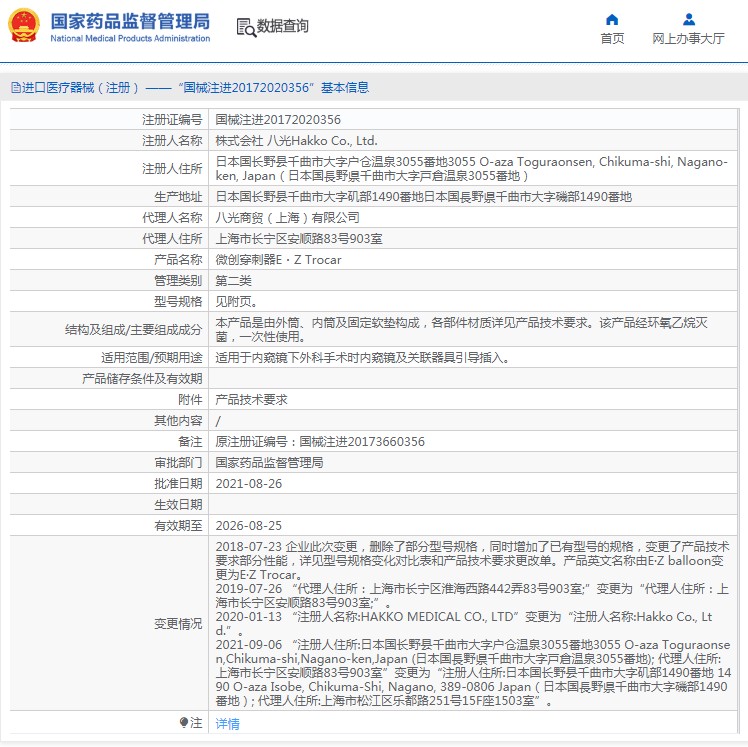Click 备注 label

coord(190,442)
